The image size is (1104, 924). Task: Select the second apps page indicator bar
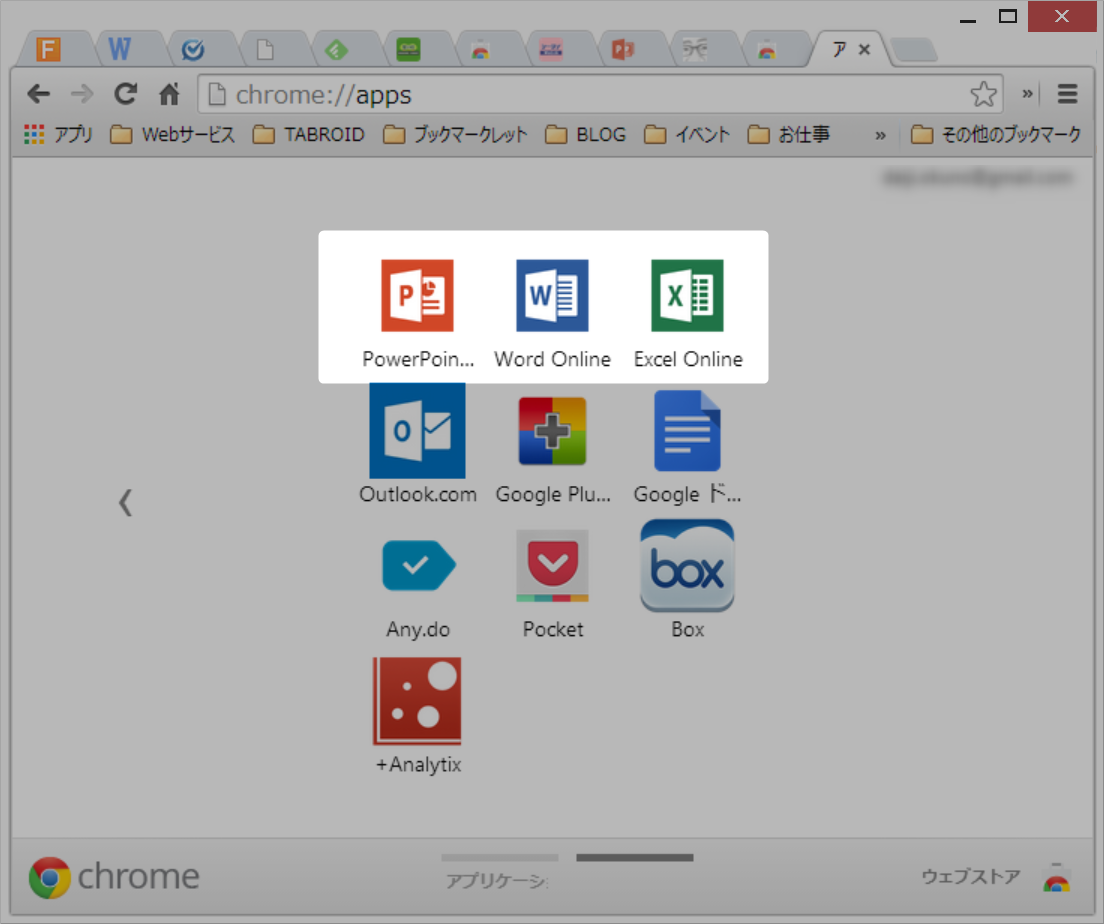634,858
